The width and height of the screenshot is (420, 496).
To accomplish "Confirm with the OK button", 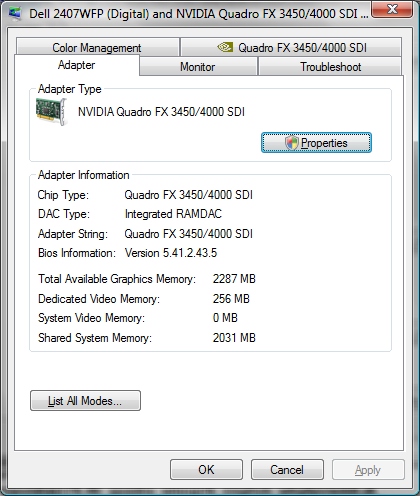I will pos(206,470).
